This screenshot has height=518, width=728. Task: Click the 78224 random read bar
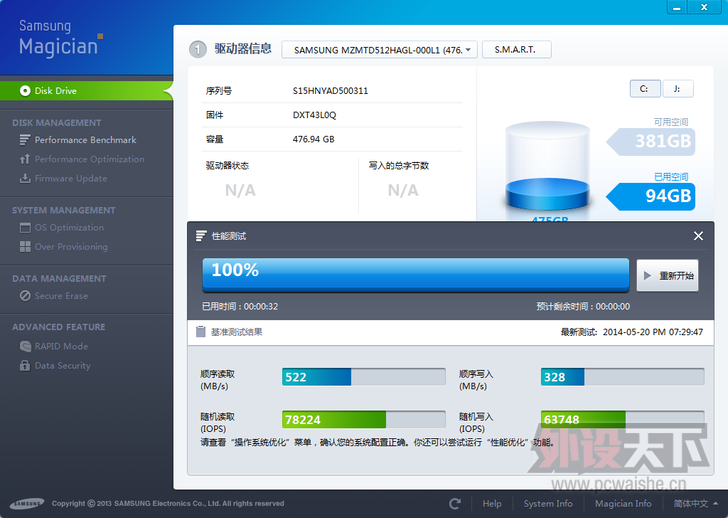pos(364,419)
